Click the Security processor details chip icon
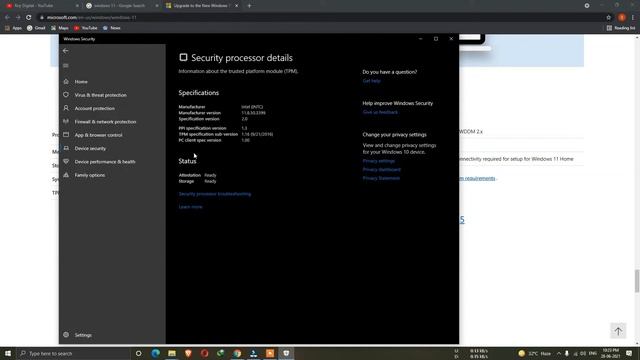The height and width of the screenshot is (360, 640). (x=183, y=58)
